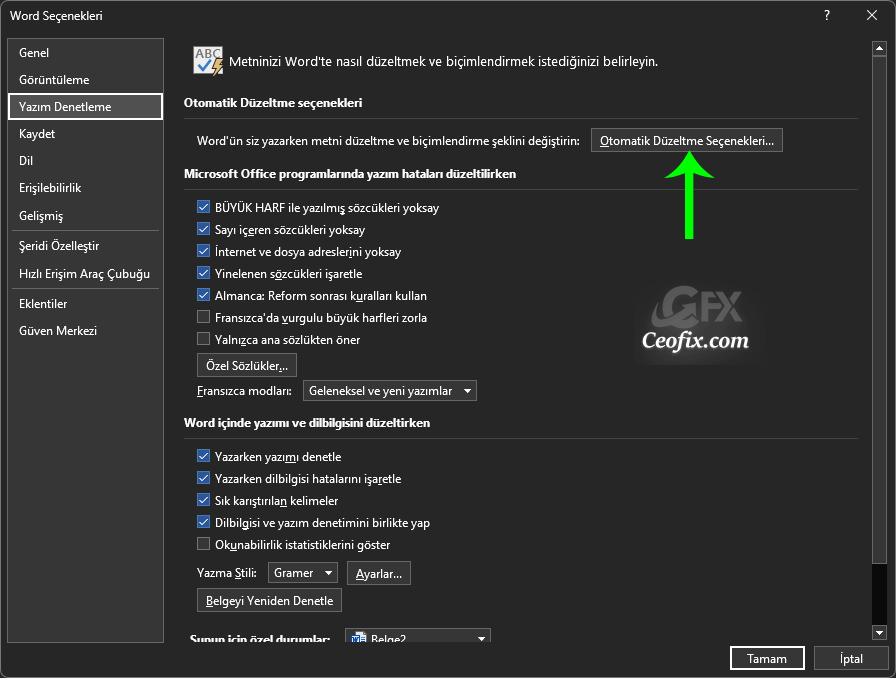Enable Okunabilirlik istatistiklerini göster
This screenshot has height=678, width=896.
click(203, 544)
